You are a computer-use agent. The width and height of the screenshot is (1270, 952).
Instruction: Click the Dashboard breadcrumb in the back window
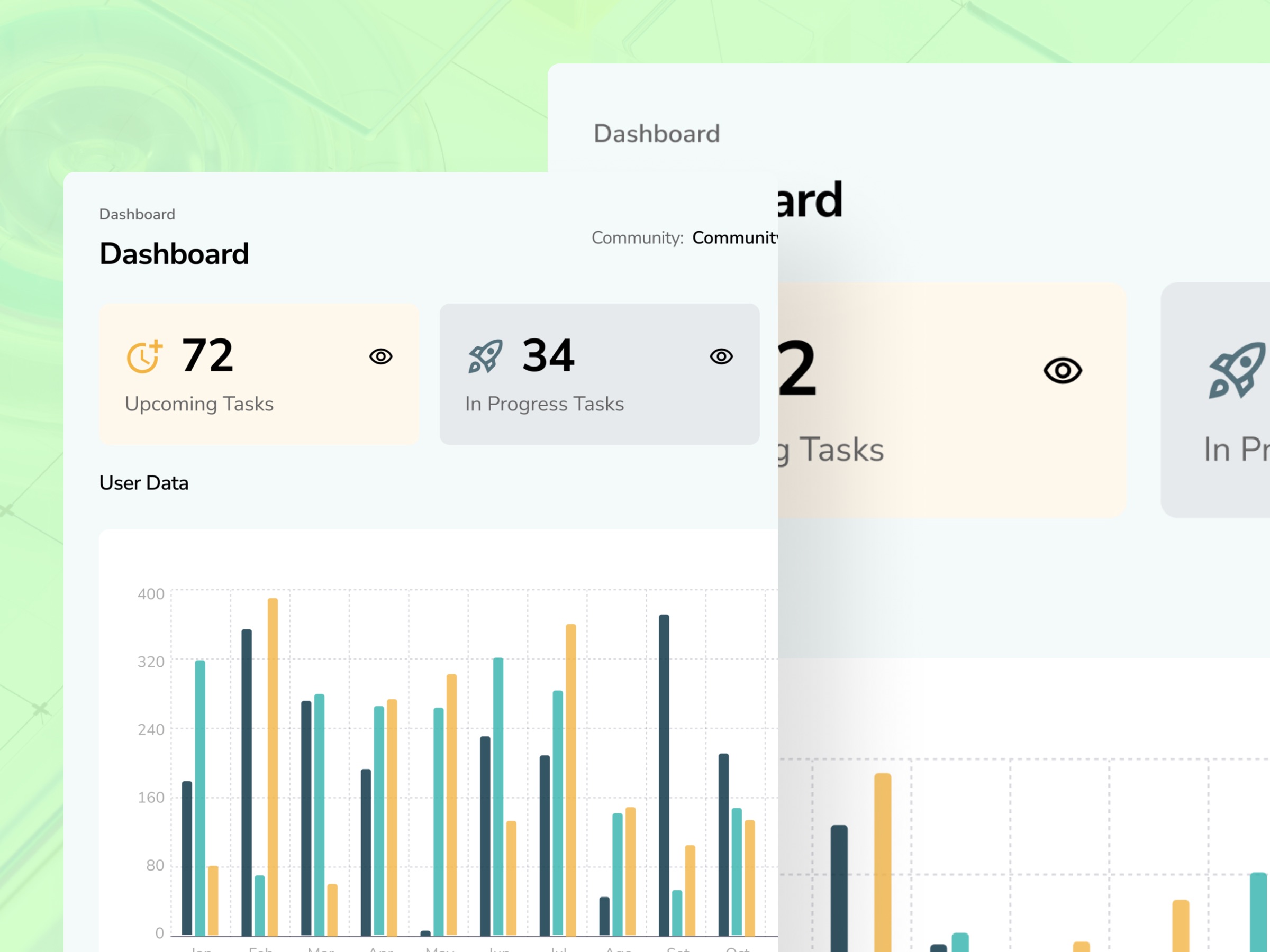point(656,134)
